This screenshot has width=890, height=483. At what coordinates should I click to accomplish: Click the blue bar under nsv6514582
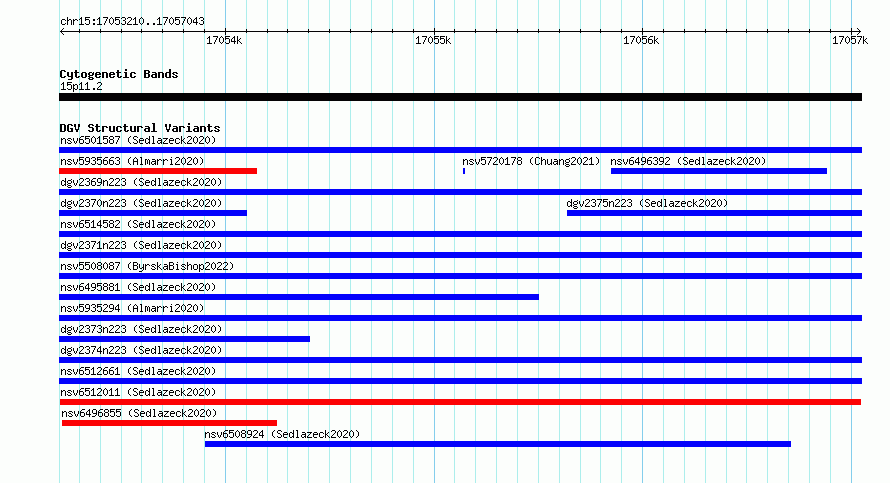(460, 234)
